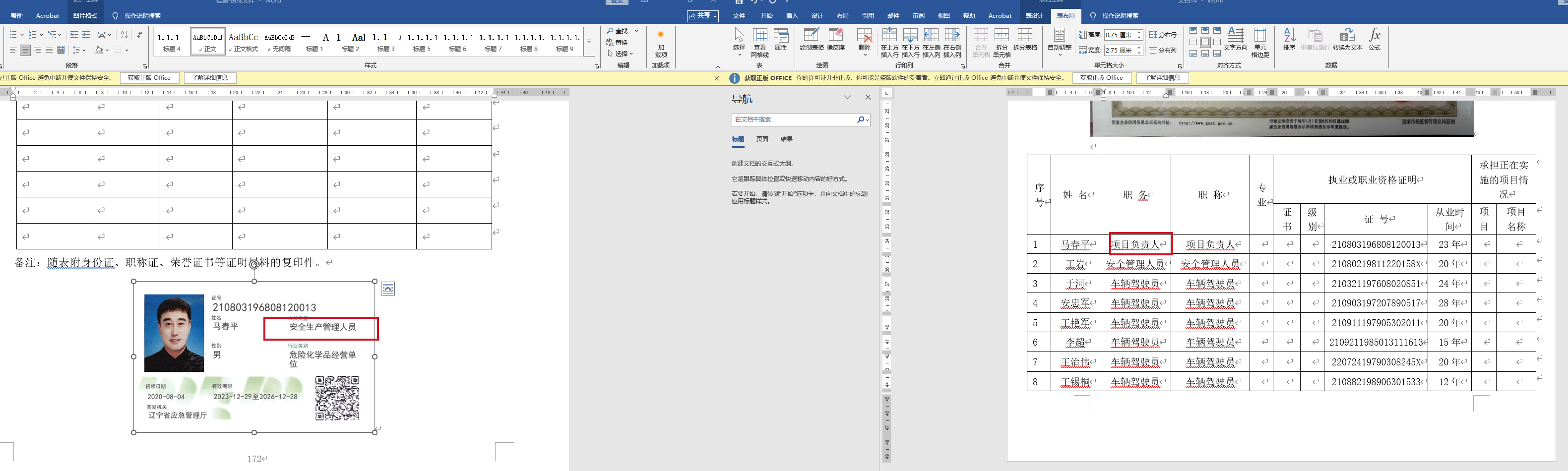The height and width of the screenshot is (471, 1568).
Task: Open the bullet list dropdown arrow
Action: pos(22,35)
